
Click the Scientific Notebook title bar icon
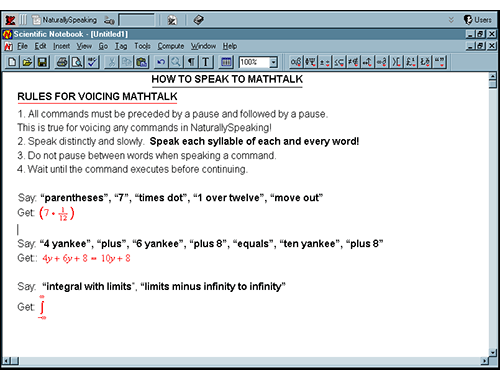tap(7, 34)
